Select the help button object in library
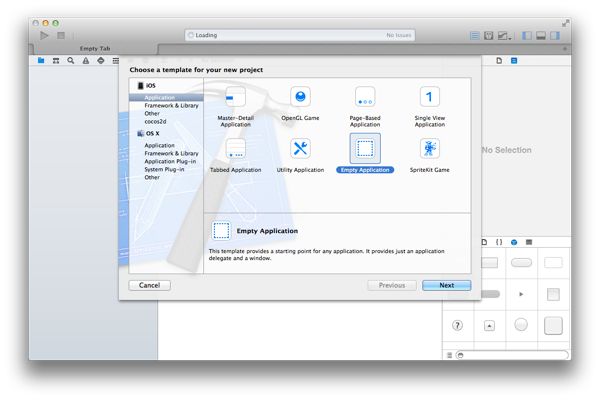600x400 pixels. click(x=457, y=325)
